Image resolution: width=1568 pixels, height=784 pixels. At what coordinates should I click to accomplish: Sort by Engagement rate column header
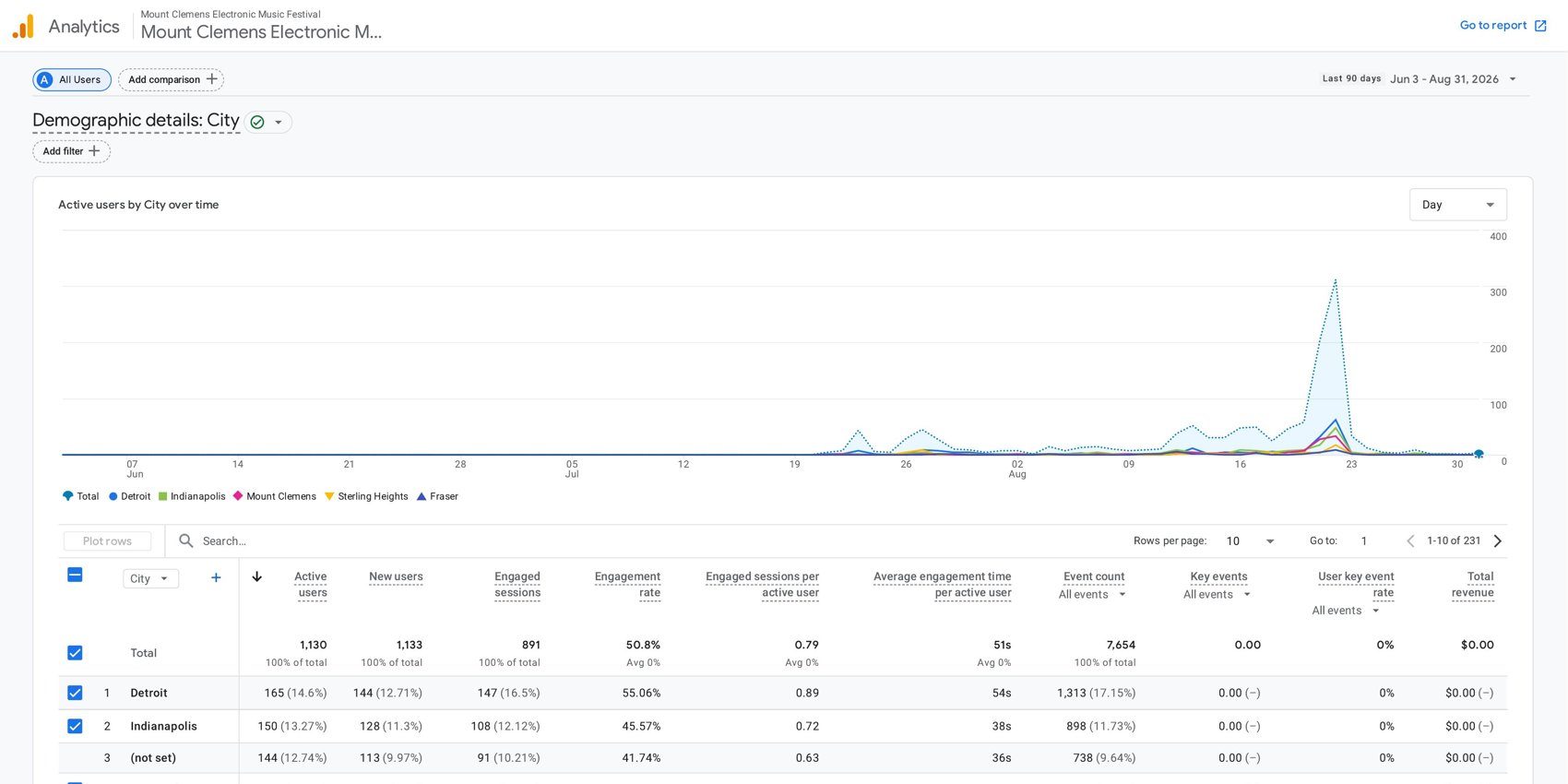tap(628, 585)
